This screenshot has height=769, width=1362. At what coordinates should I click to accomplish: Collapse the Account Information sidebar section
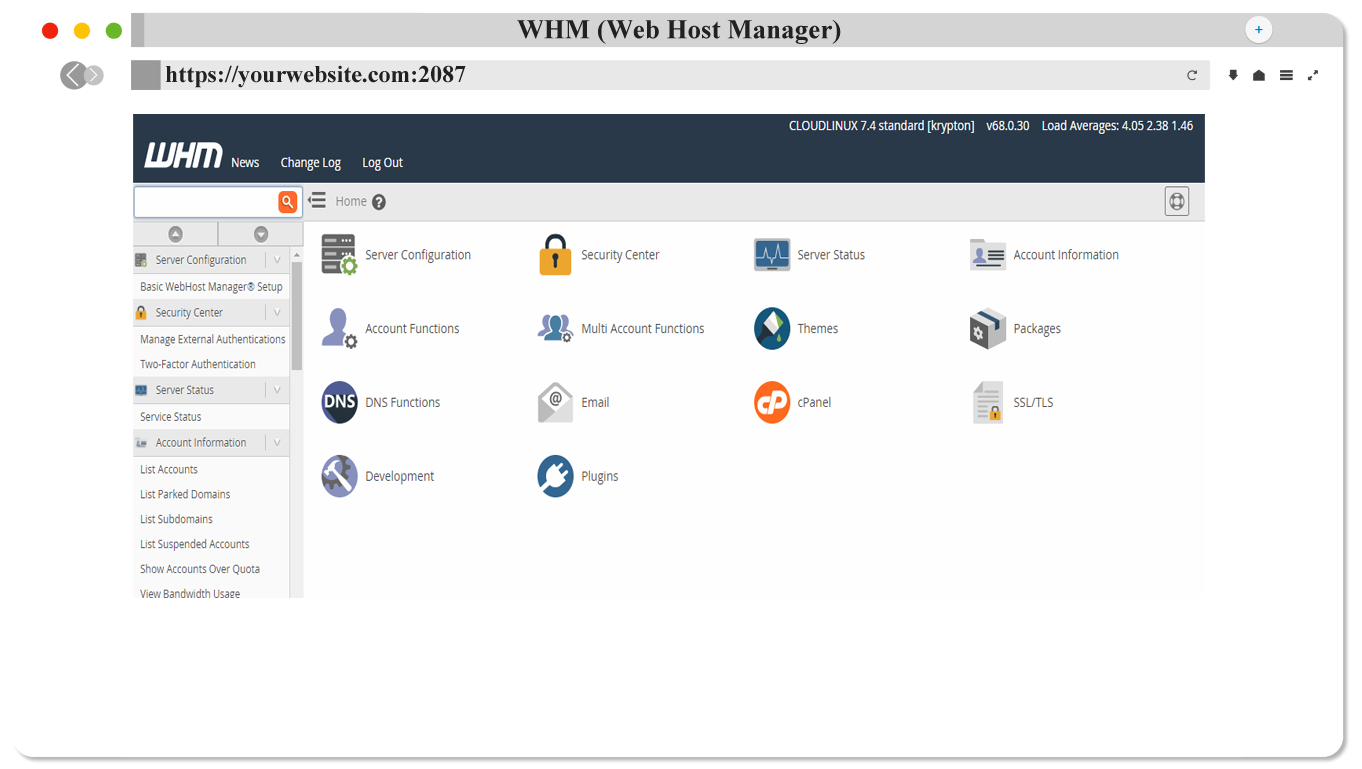[x=277, y=443]
